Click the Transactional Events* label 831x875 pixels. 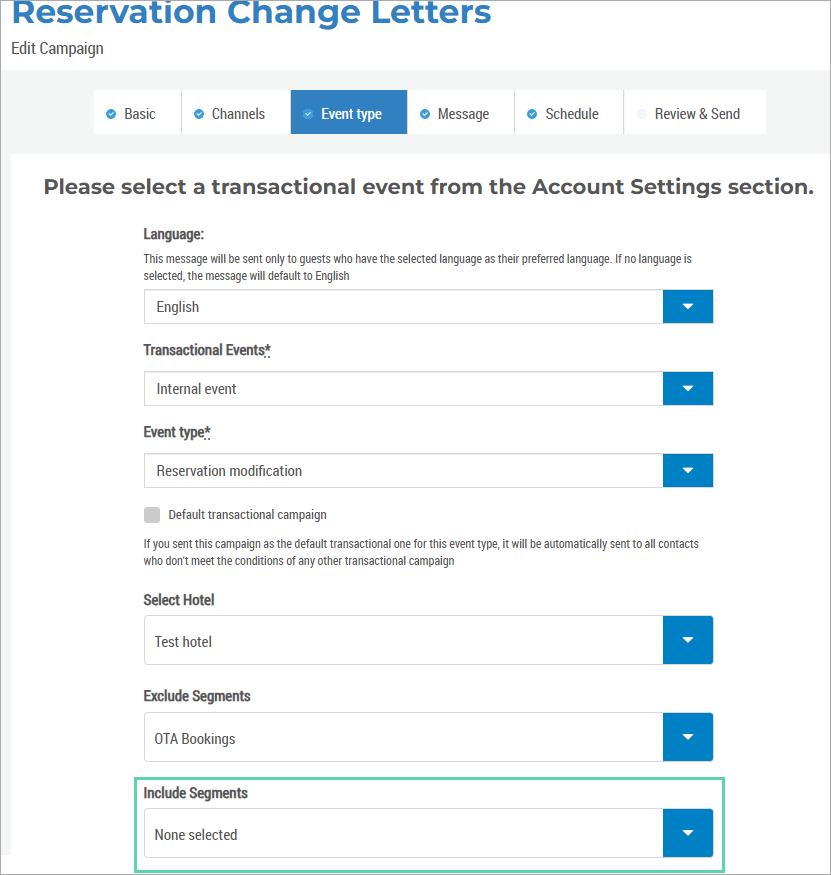point(207,350)
